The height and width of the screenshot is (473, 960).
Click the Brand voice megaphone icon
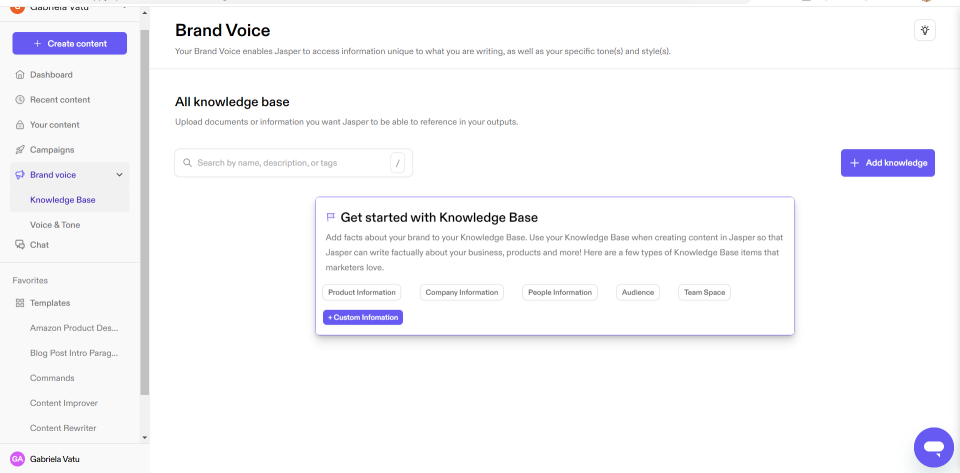20,175
